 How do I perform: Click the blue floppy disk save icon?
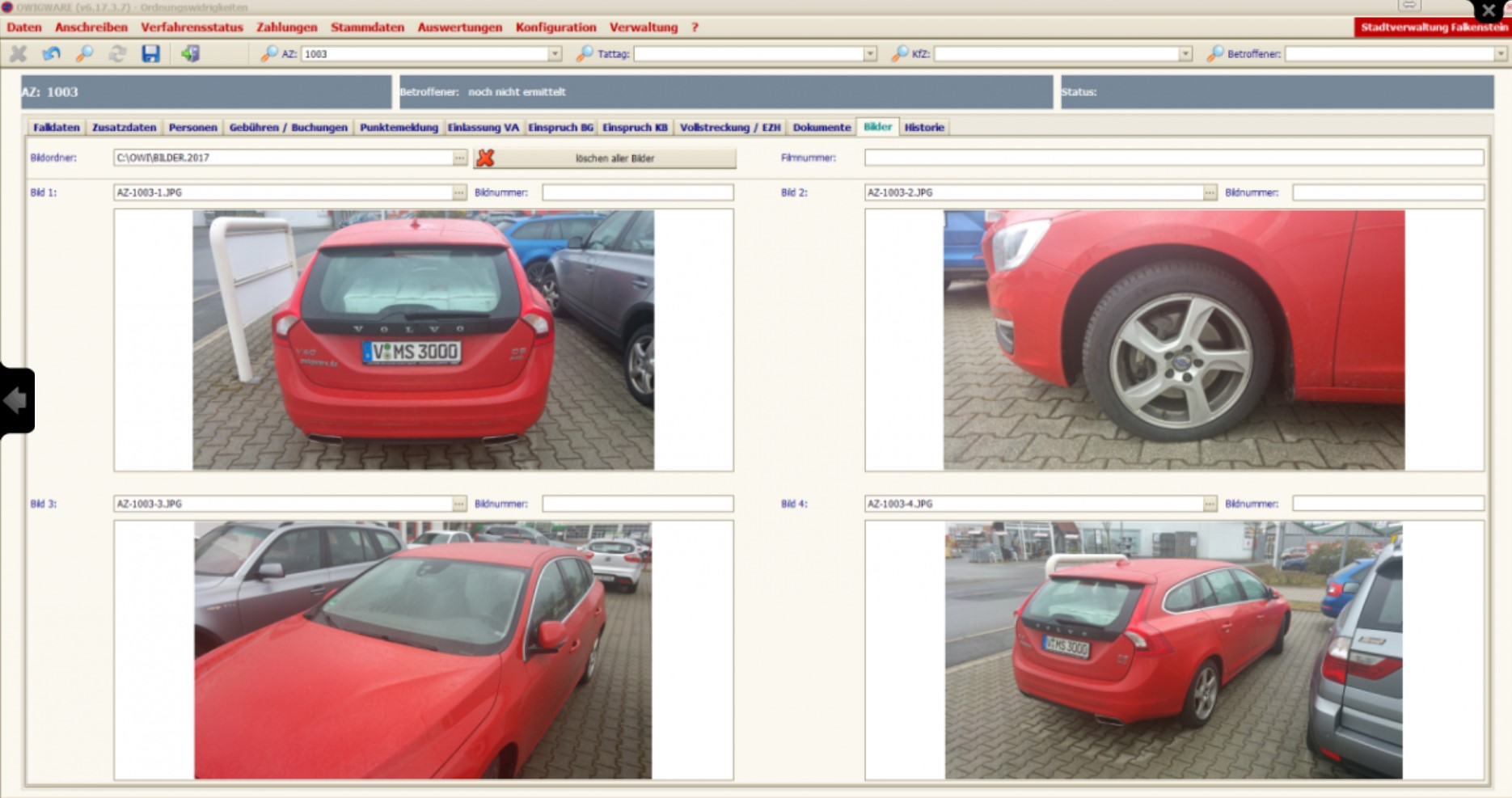click(x=150, y=54)
